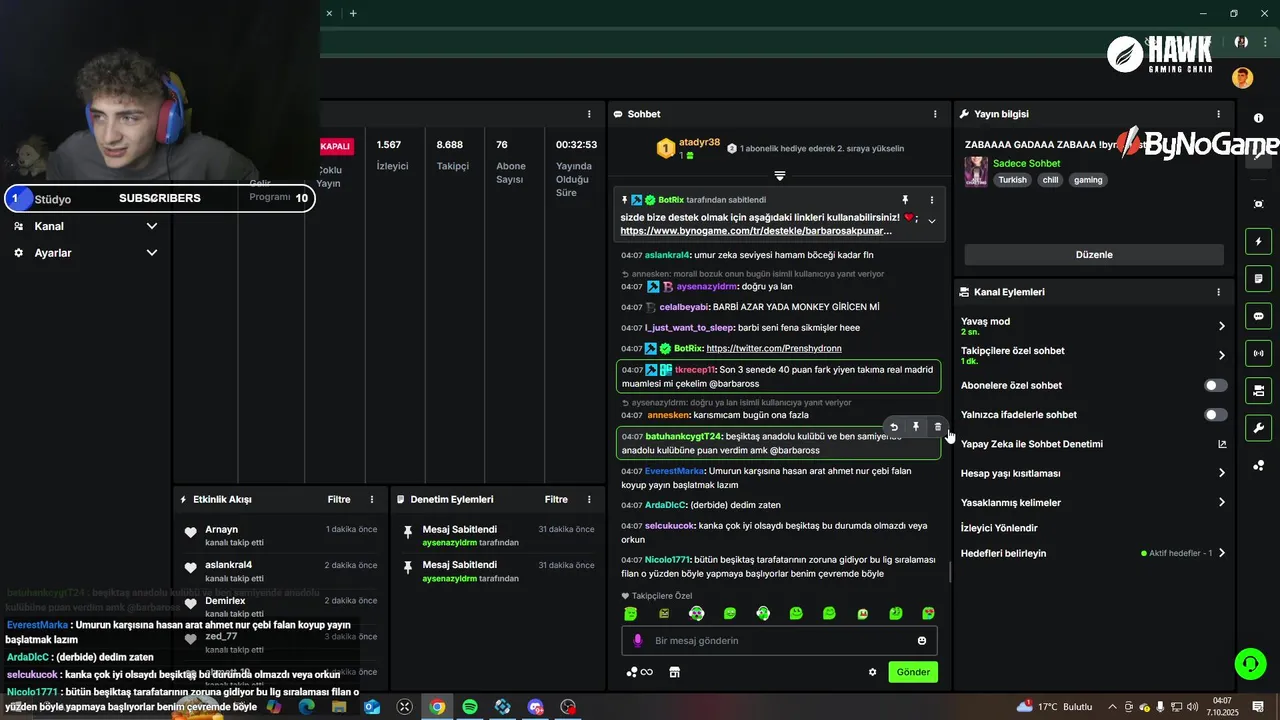Toggle the document notes widget icon in sidebar
The width and height of the screenshot is (1280, 720).
pos(1258,278)
